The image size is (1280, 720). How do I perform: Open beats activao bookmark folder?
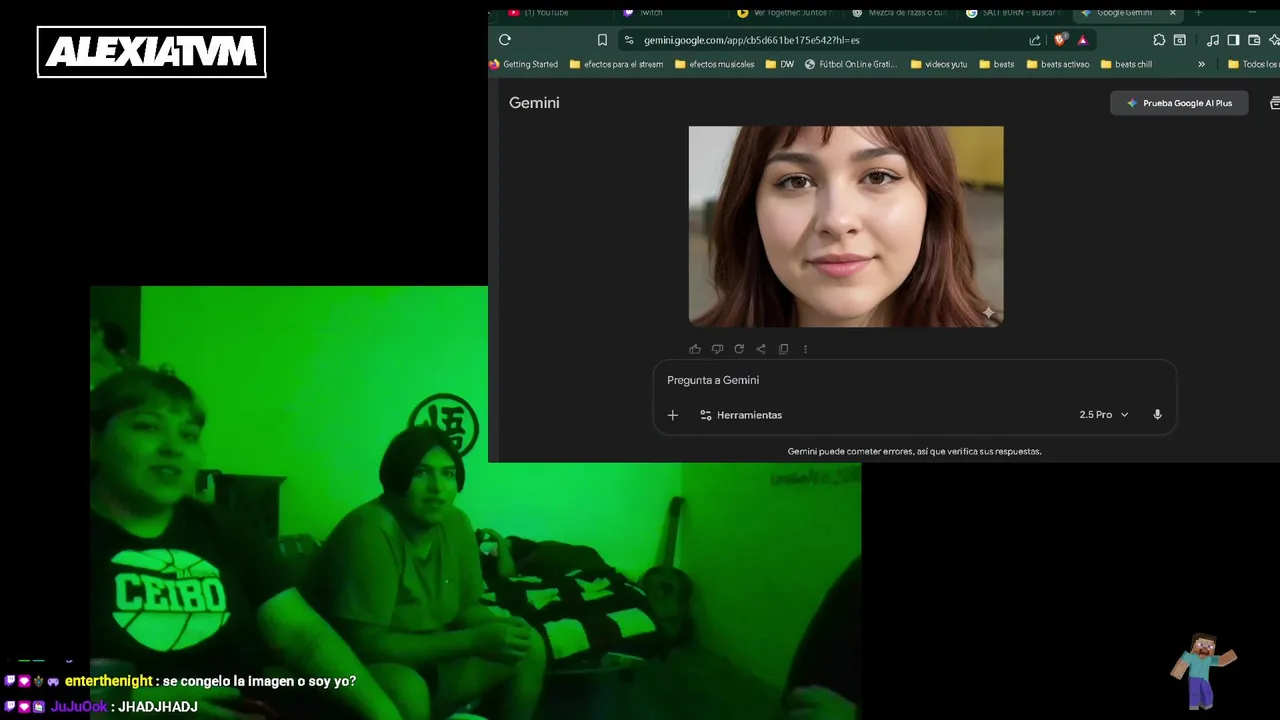[x=1058, y=64]
